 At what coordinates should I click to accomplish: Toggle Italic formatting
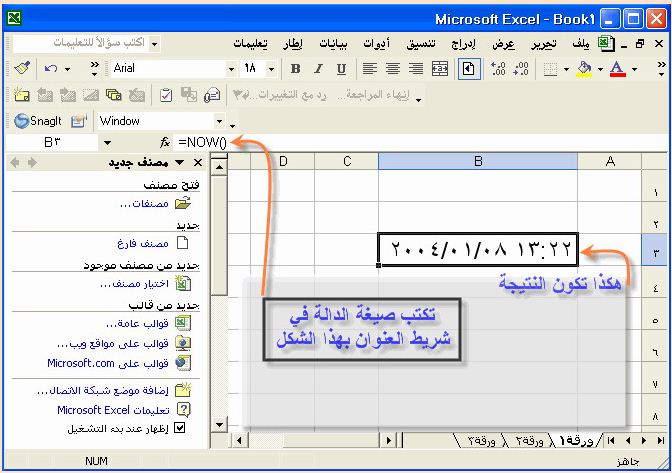(318, 69)
